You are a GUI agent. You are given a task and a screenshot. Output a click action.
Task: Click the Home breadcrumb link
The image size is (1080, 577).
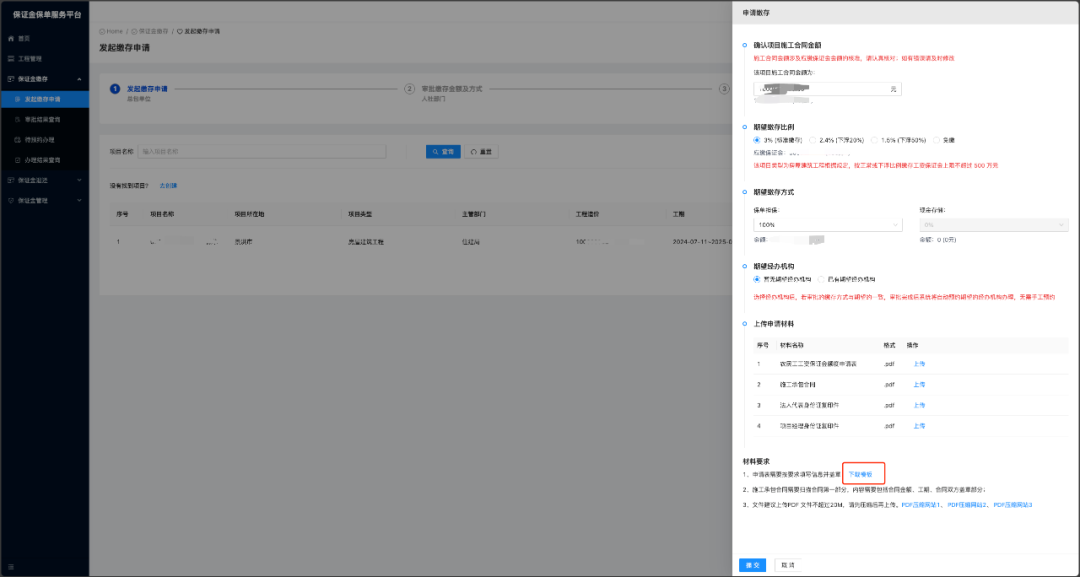pos(114,31)
